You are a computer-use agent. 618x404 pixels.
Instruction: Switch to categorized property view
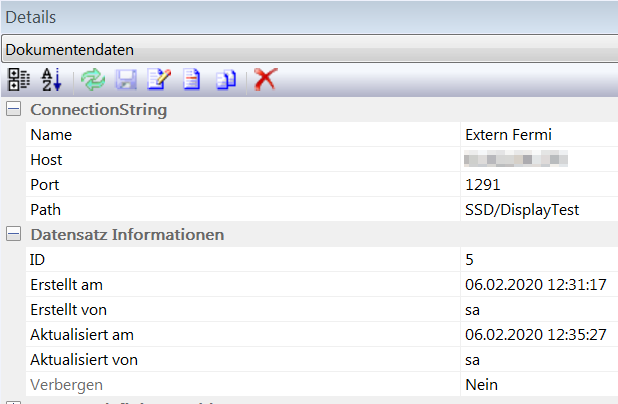[19, 80]
